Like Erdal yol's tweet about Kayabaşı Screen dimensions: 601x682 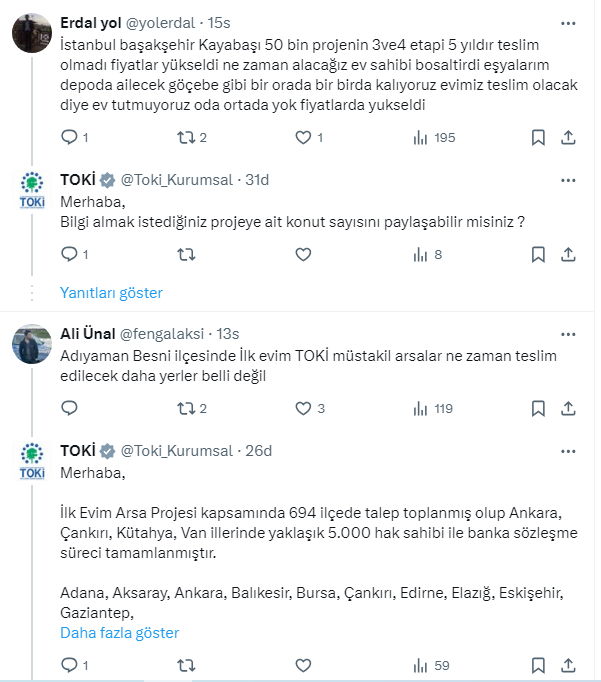[x=302, y=138]
